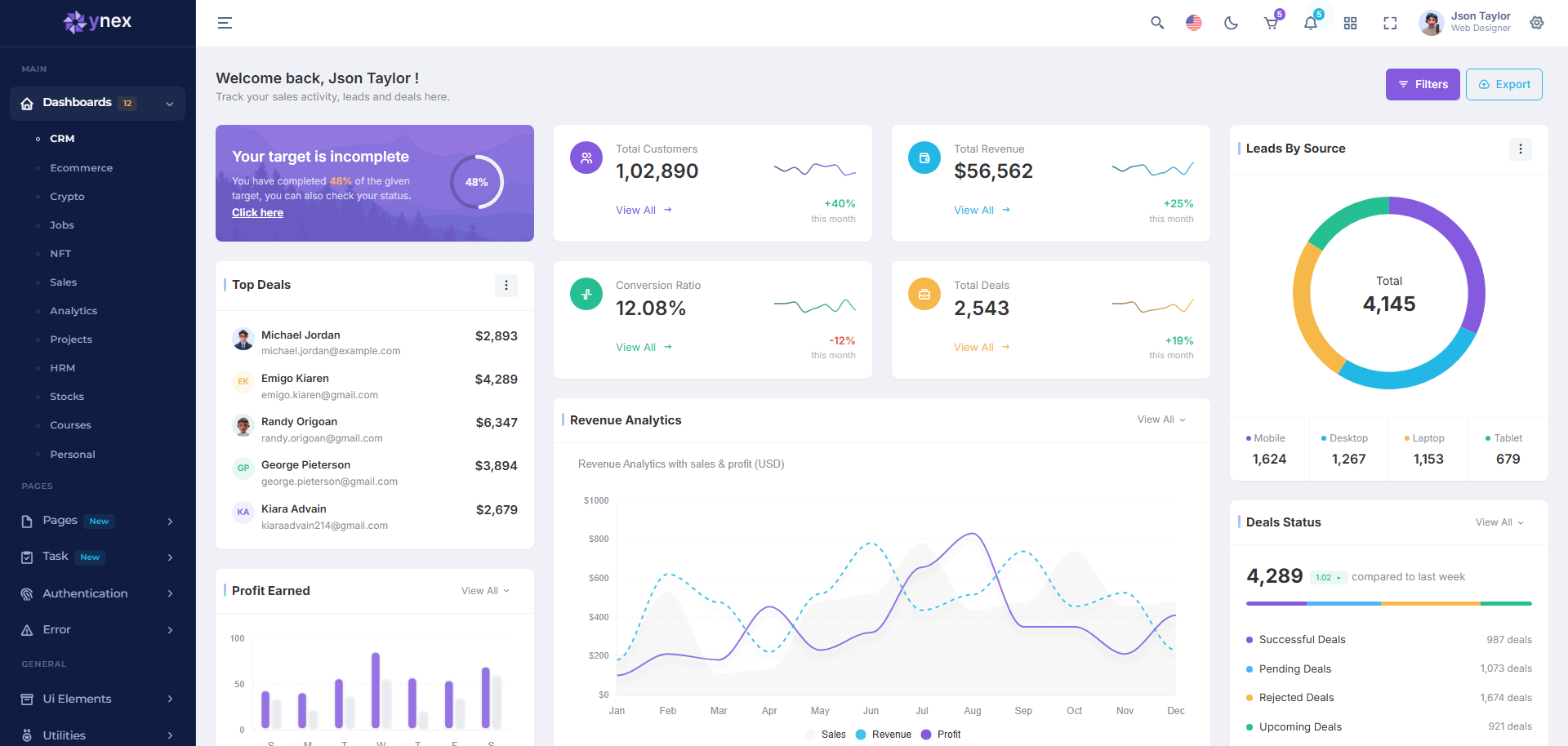This screenshot has width=1568, height=746.
Task: Click the Filters button
Action: point(1423,85)
